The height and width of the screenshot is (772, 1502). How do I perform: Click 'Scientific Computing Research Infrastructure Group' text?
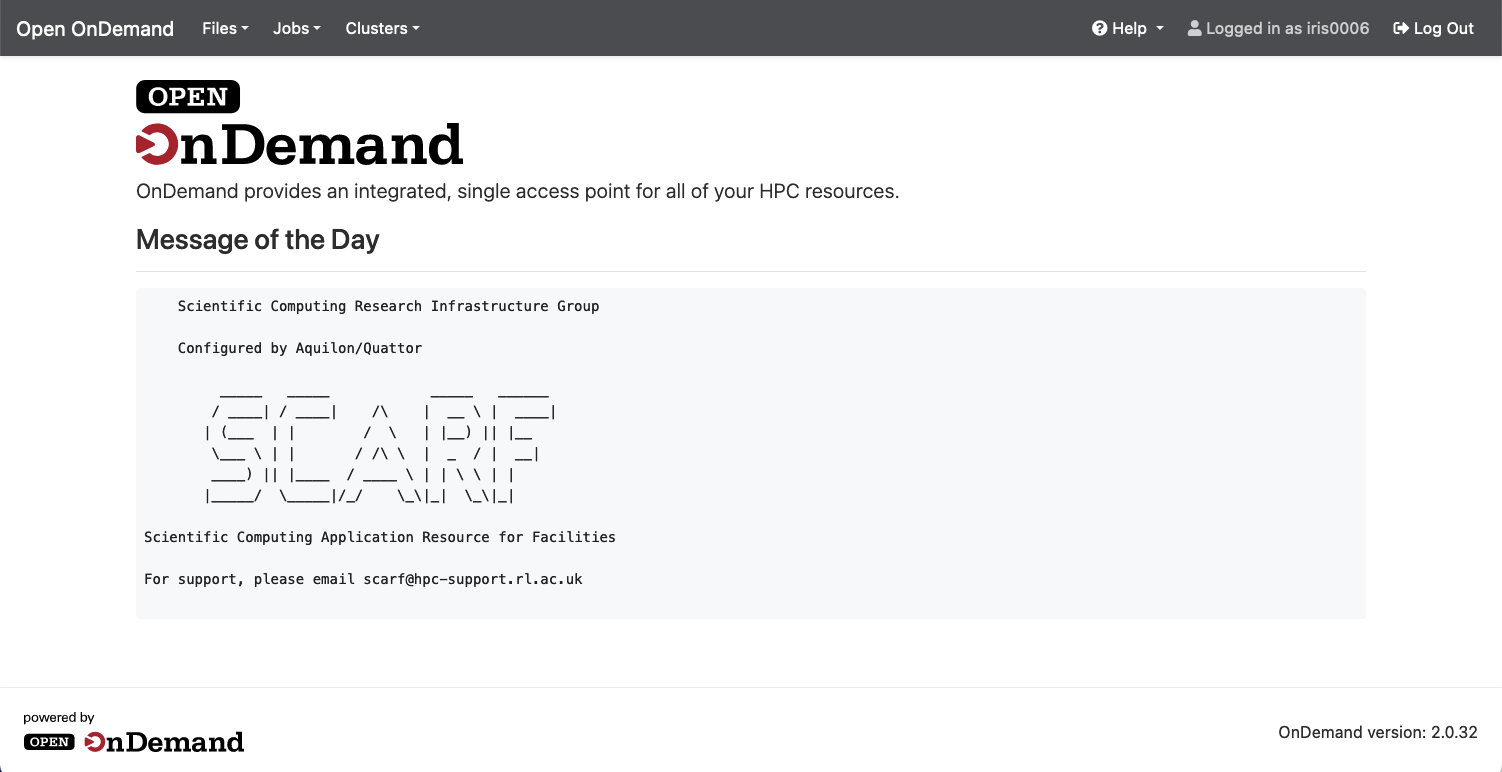[x=388, y=306]
